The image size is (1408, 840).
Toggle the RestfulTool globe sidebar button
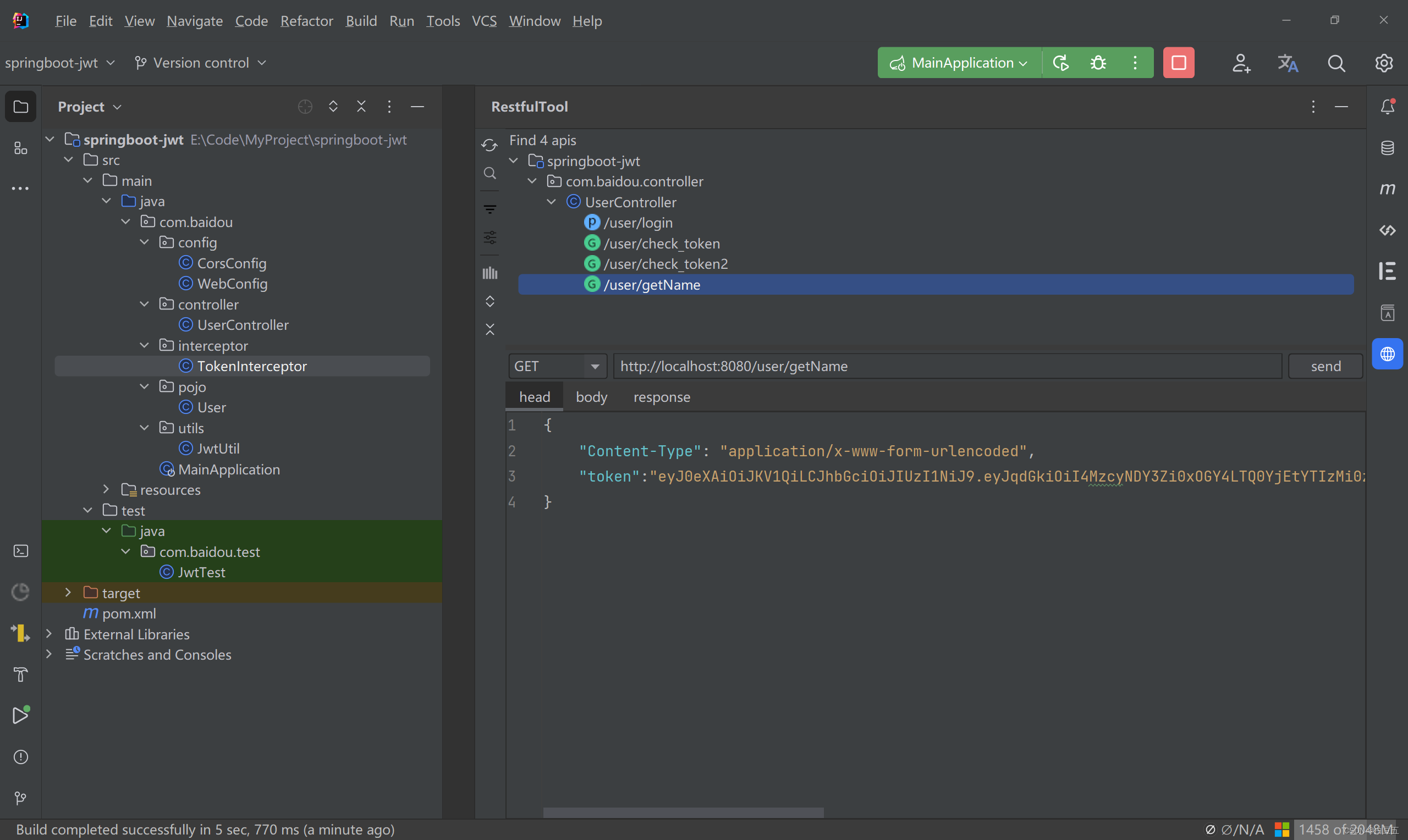click(x=1387, y=355)
